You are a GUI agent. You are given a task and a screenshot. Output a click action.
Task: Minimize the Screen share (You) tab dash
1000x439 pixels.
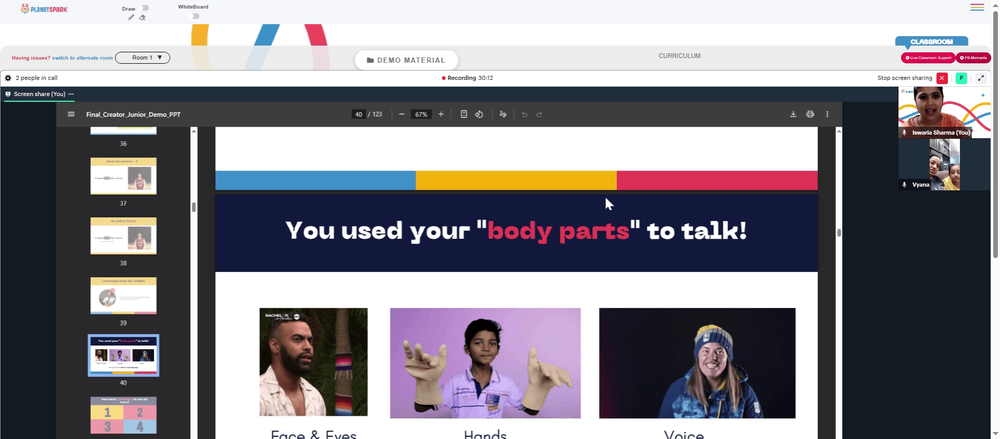coord(71,94)
